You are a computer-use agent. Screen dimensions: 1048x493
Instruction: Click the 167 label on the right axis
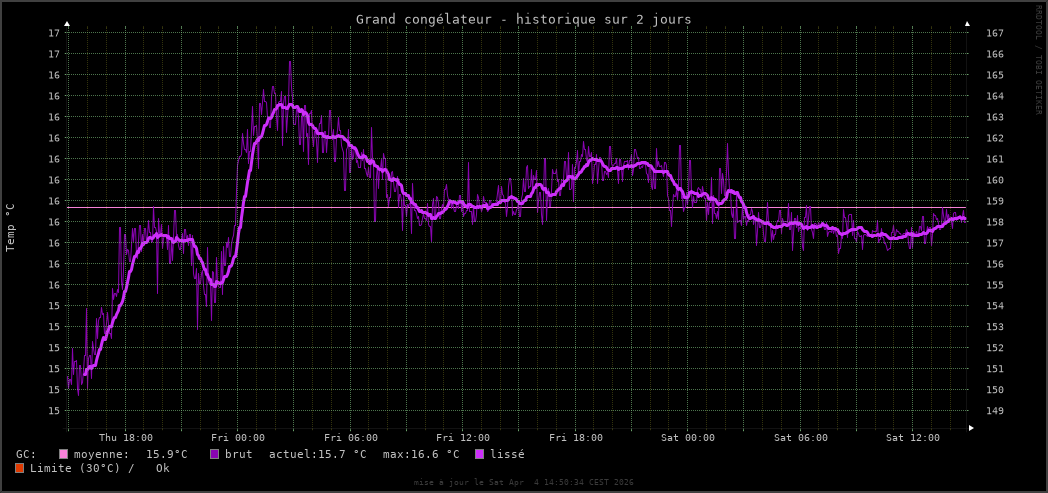(995, 33)
